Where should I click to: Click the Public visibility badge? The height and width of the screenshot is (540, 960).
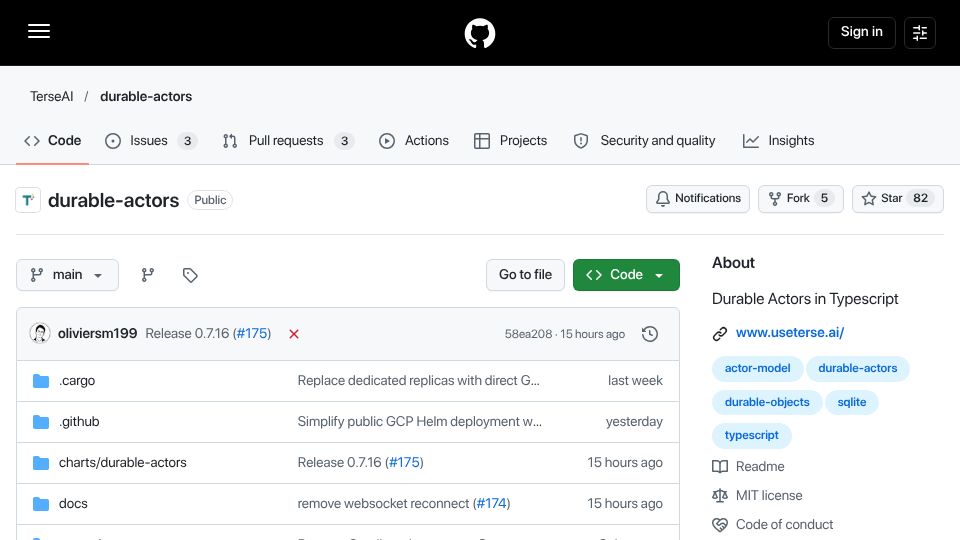(x=210, y=200)
